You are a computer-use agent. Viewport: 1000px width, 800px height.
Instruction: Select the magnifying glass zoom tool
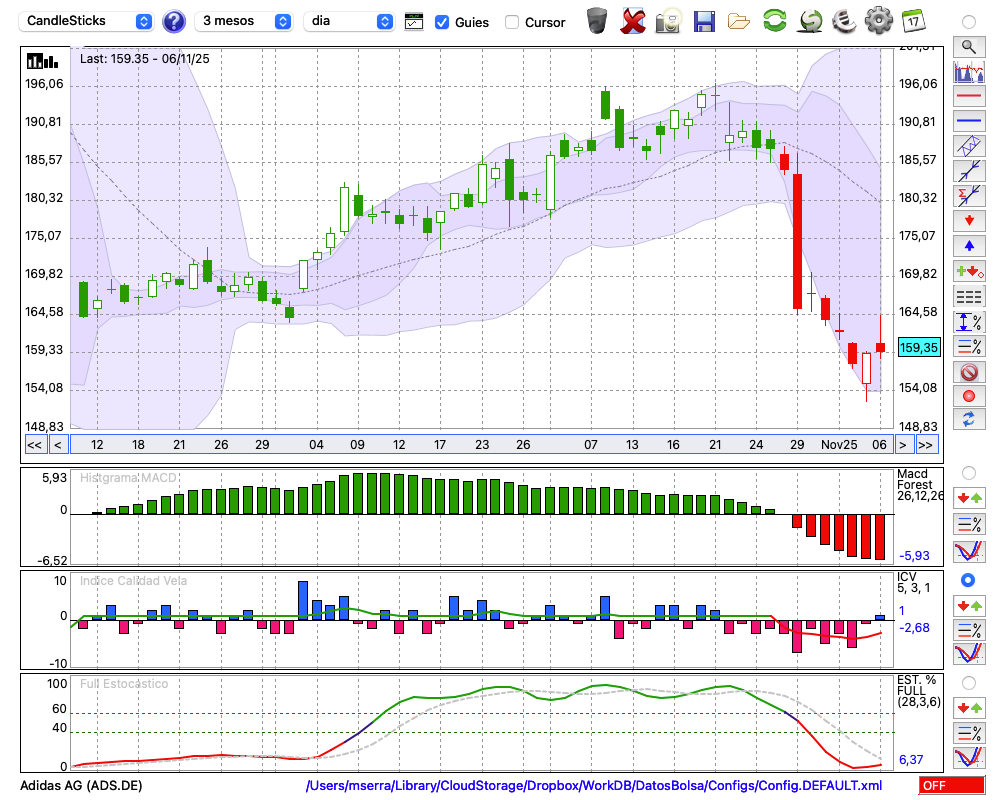tap(969, 47)
